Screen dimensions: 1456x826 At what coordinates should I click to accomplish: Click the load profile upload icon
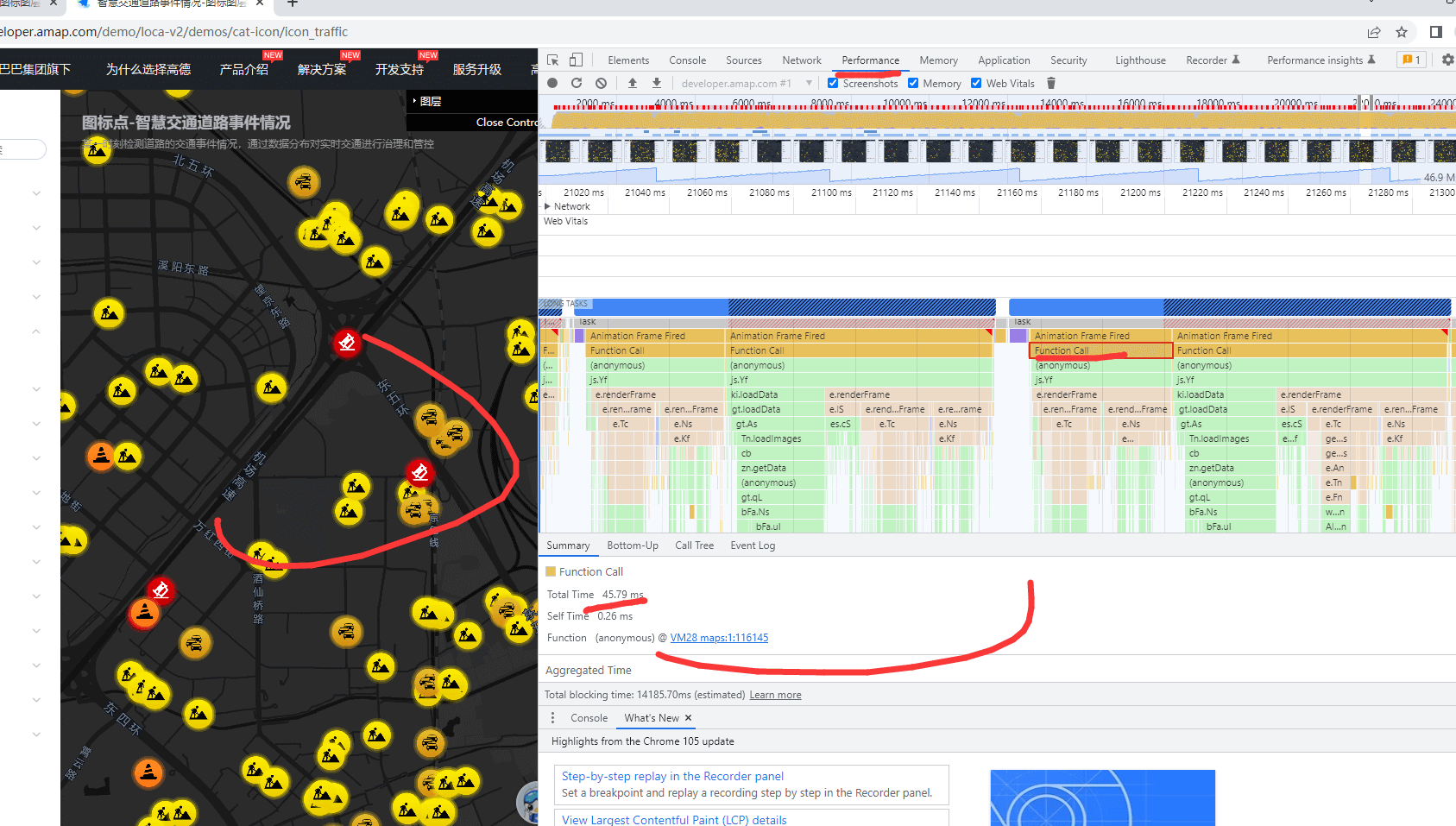(633, 84)
